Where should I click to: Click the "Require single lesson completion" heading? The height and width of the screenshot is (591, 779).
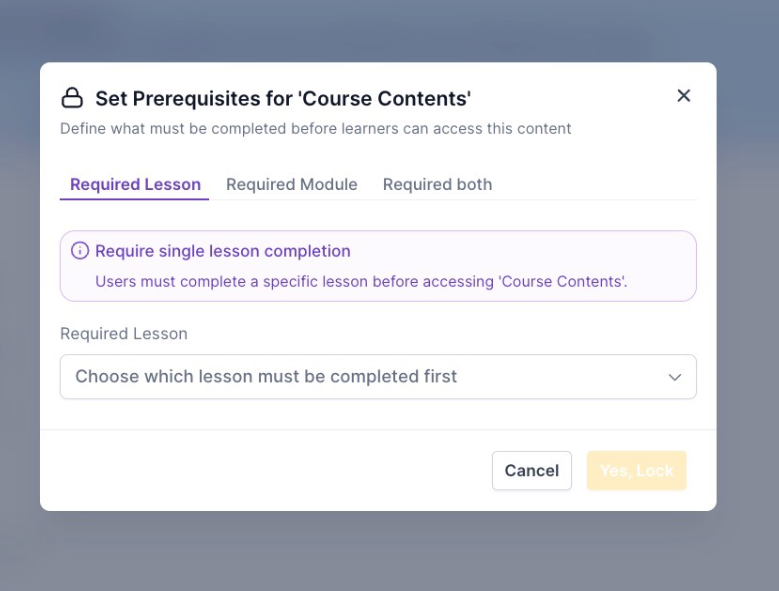222,251
